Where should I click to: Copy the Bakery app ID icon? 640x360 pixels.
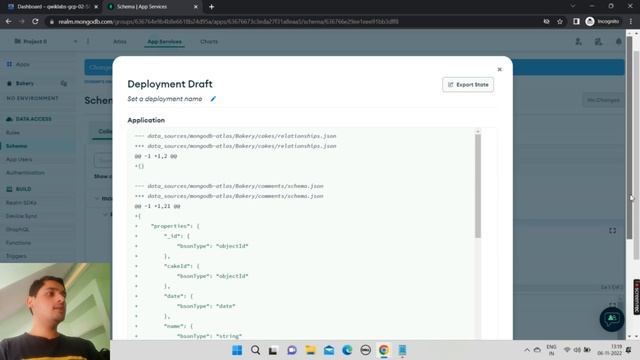[x=64, y=83]
